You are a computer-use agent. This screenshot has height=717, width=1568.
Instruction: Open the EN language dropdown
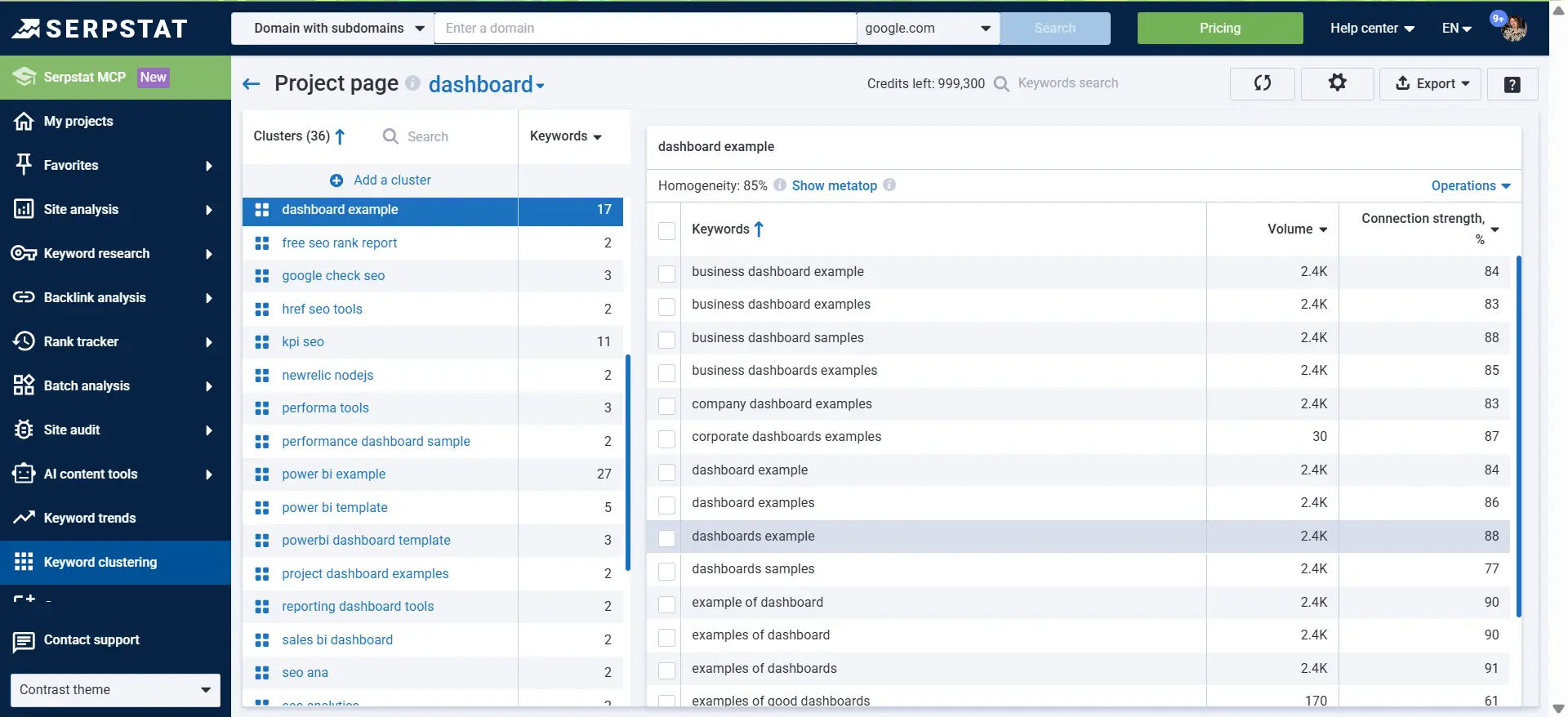pyautogui.click(x=1456, y=28)
